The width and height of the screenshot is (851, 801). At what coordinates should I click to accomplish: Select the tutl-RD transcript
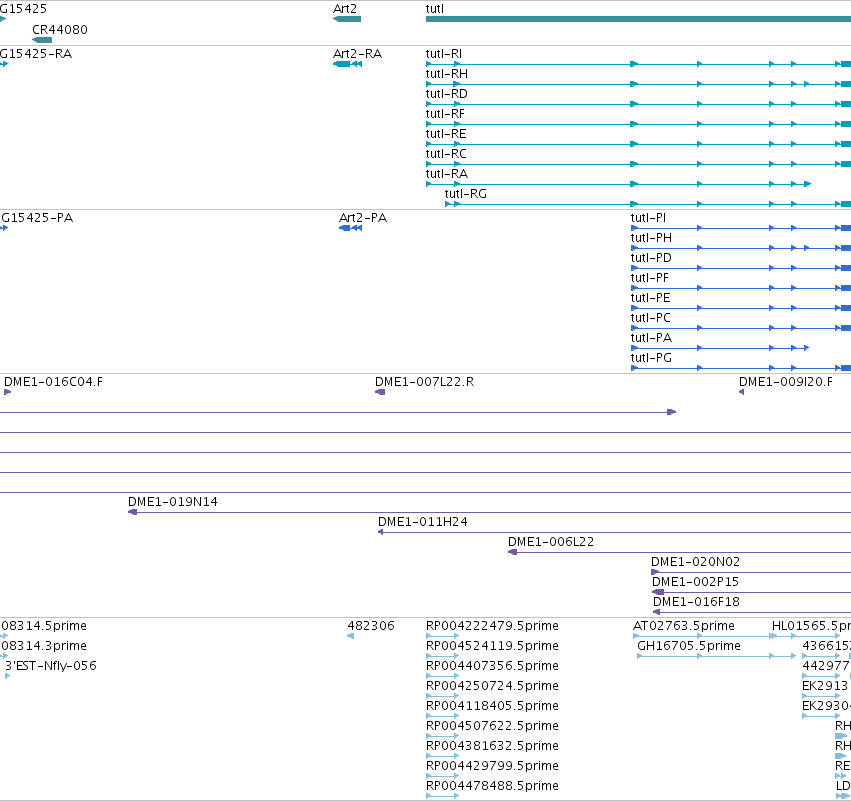638,104
